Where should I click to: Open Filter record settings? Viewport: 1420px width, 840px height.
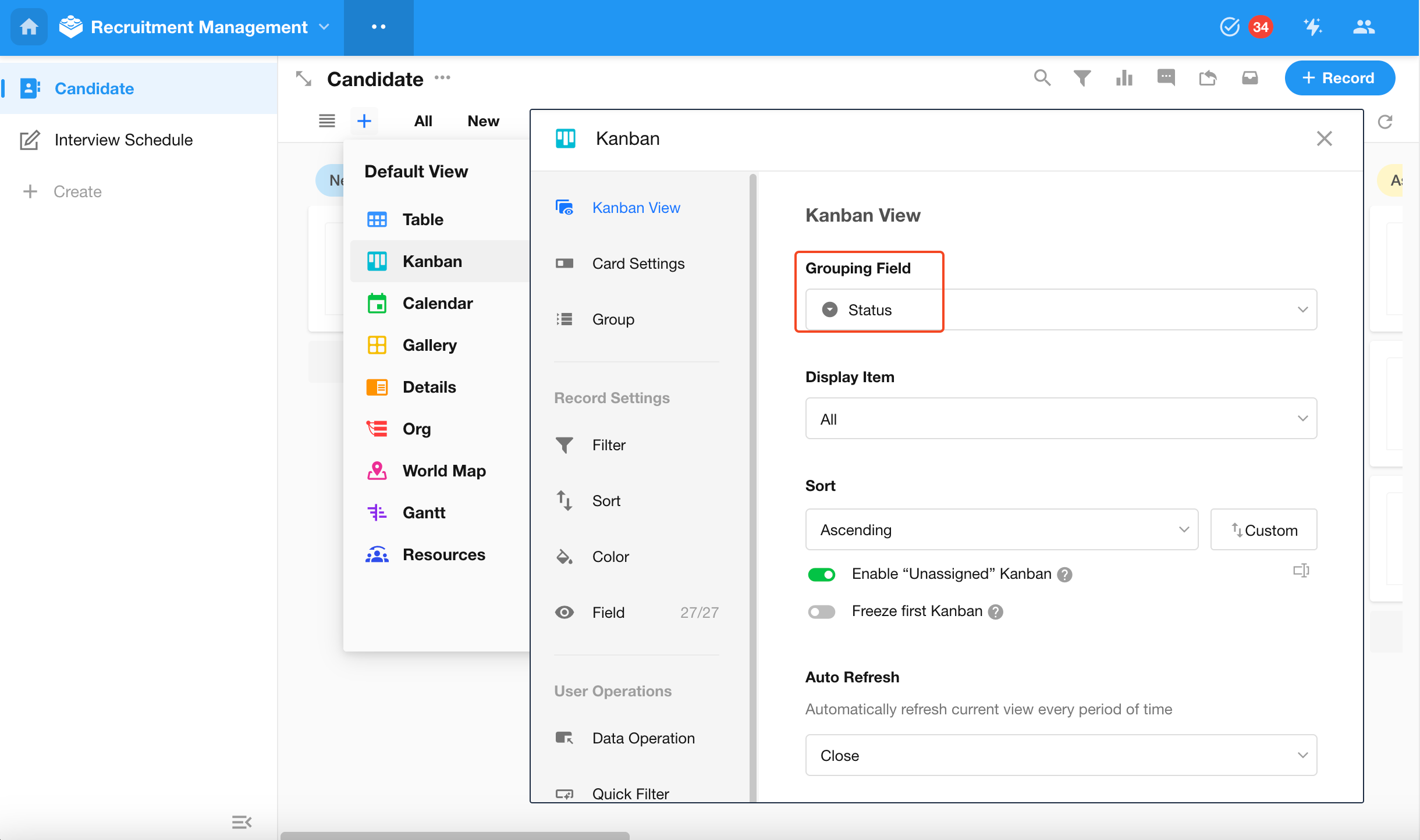pos(637,445)
